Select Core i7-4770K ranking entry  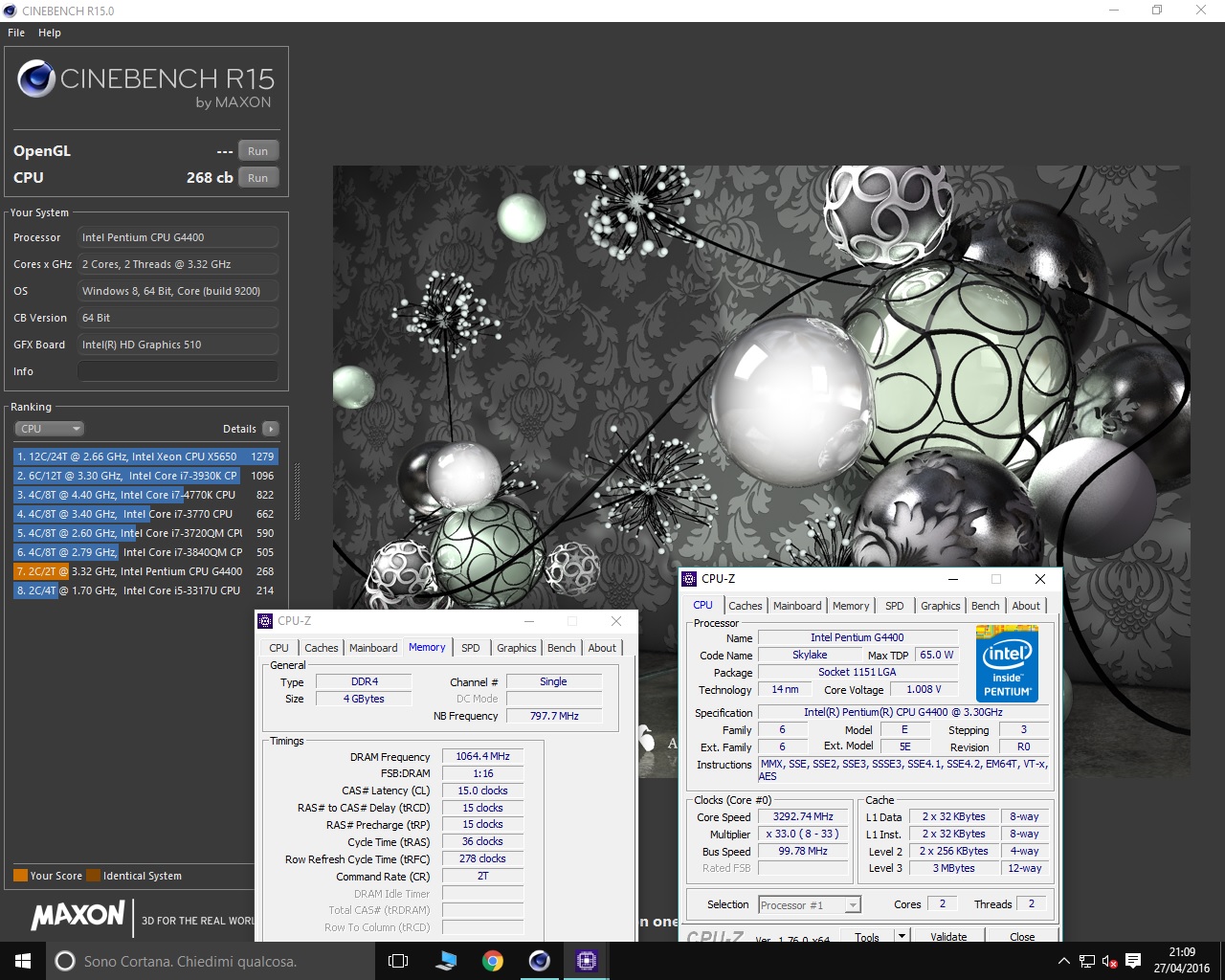click(x=145, y=495)
